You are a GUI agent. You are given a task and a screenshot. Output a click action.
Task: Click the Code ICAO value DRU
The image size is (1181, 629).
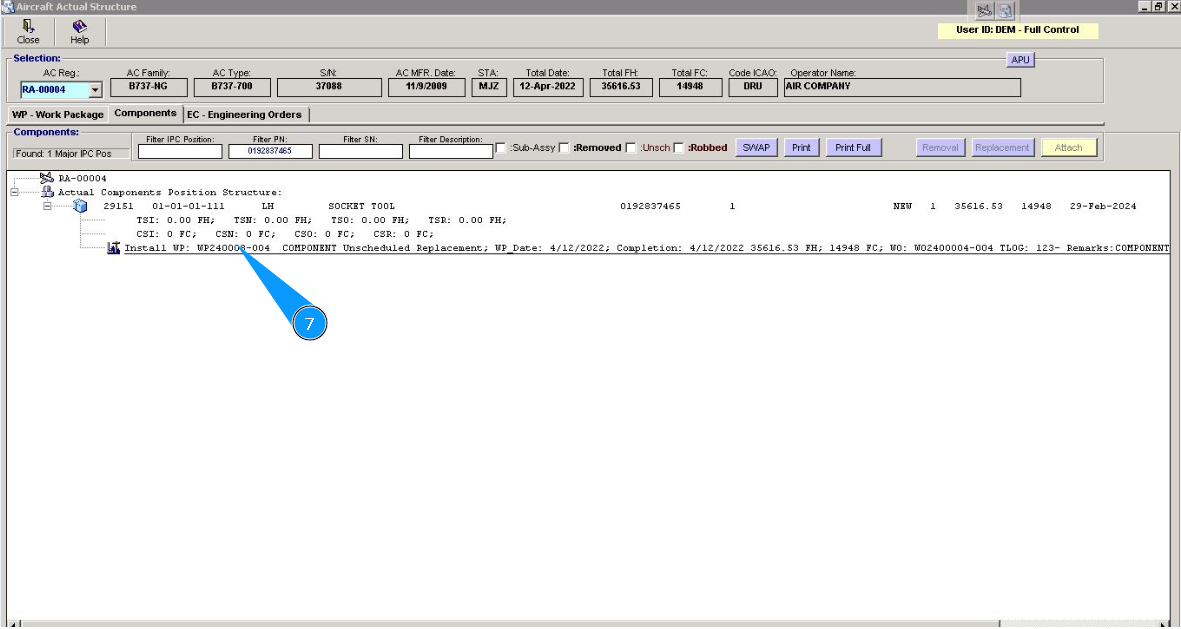tap(752, 87)
